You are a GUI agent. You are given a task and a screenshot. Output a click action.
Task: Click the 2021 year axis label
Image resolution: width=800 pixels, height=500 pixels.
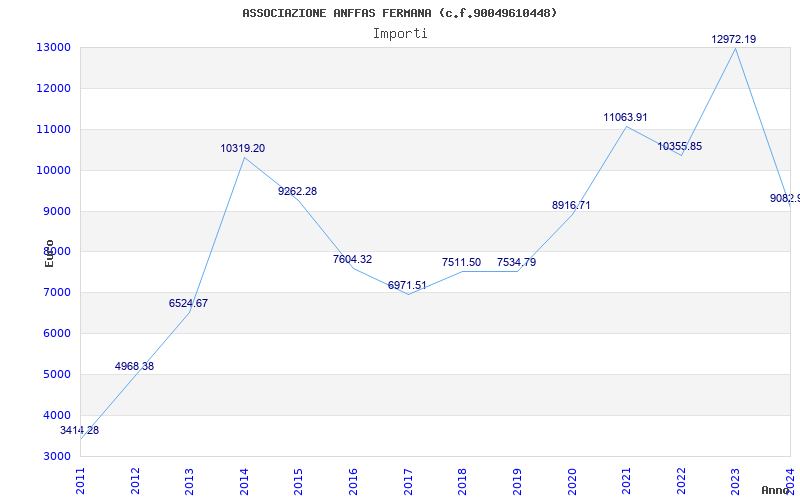[626, 482]
